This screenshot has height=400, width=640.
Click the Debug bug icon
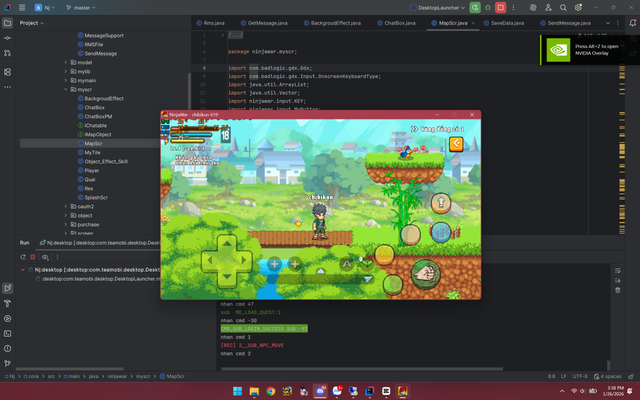pos(488,7)
